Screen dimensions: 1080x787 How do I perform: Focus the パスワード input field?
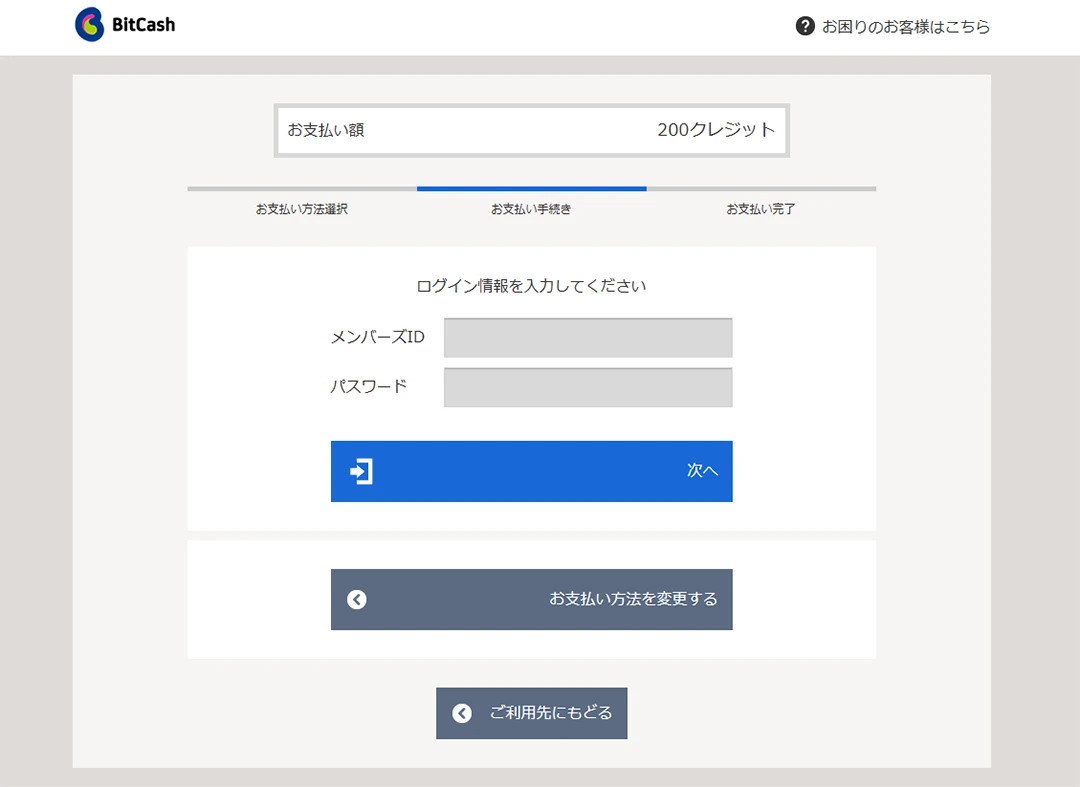(x=588, y=387)
